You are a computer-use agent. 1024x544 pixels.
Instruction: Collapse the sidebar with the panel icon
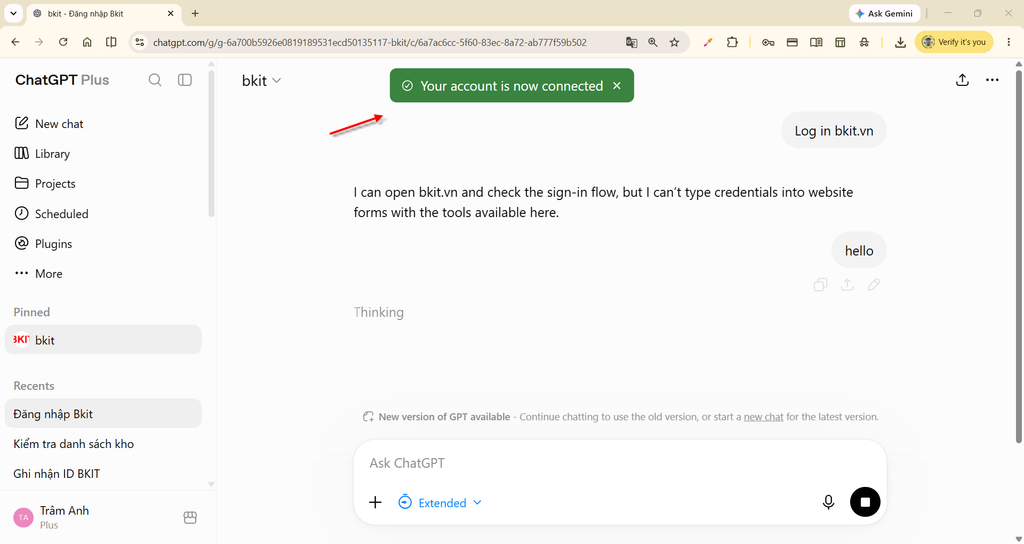pos(185,80)
